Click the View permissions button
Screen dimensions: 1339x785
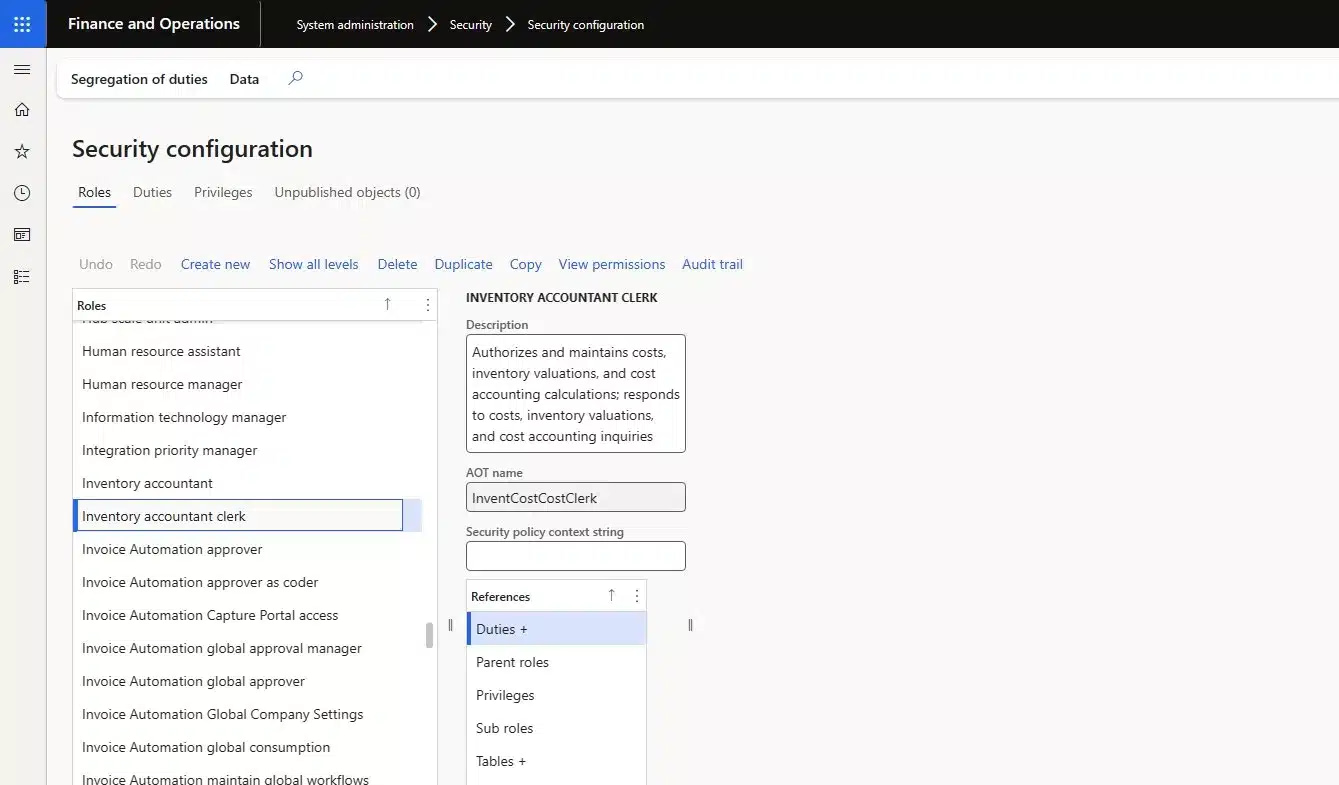point(611,264)
